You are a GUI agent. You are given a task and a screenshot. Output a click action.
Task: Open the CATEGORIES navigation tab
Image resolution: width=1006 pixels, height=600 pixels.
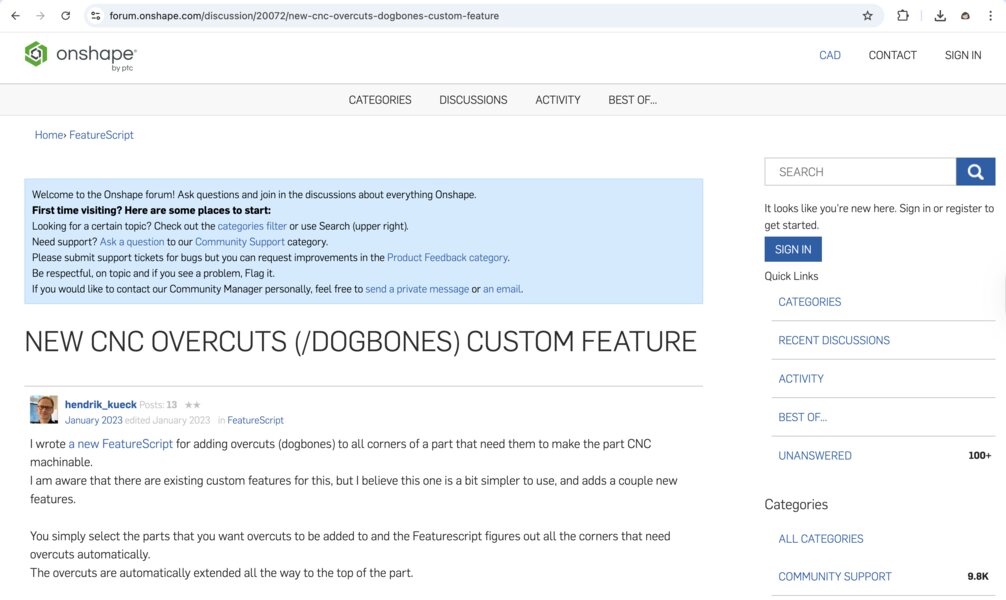click(380, 100)
